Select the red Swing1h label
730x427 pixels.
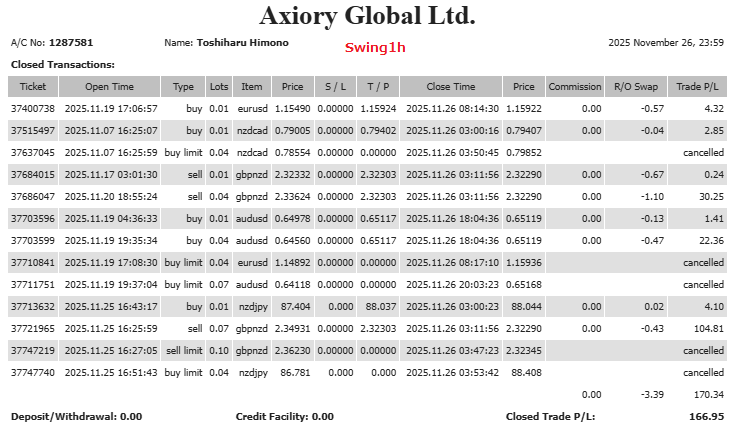tap(375, 47)
